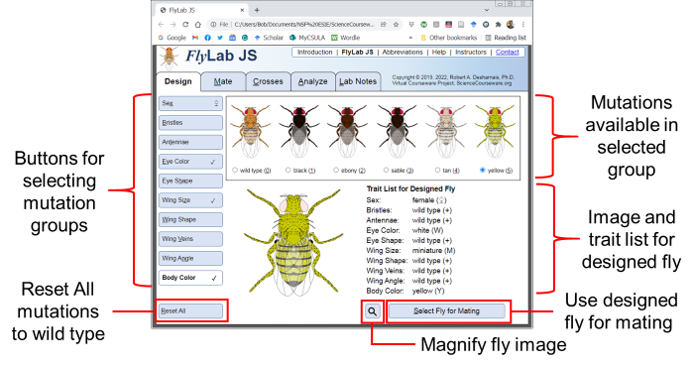
Task: Magnify the fly image with the search icon
Action: [372, 311]
